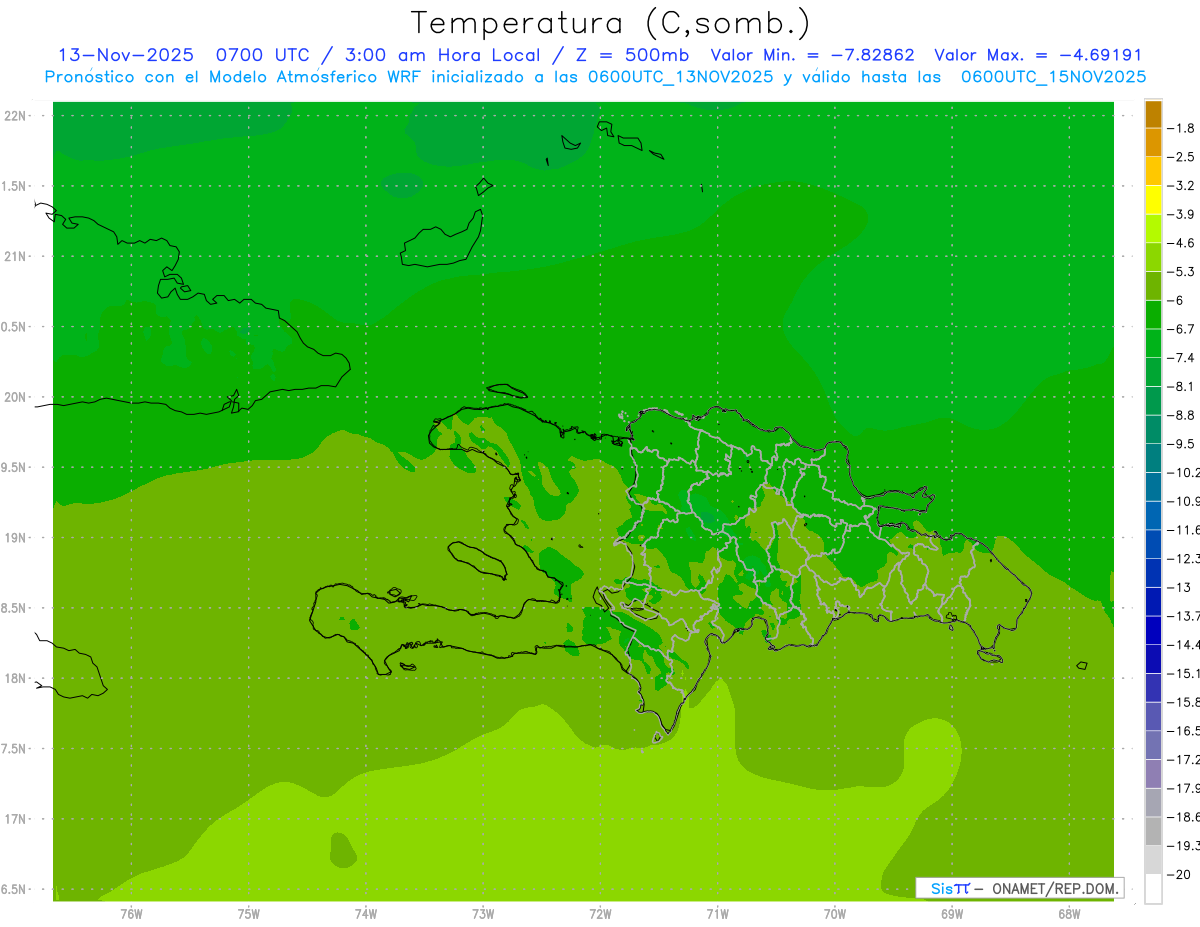Screen dimensions: 1200x927
Task: Click the latitude label "21N"
Action: coord(15,257)
